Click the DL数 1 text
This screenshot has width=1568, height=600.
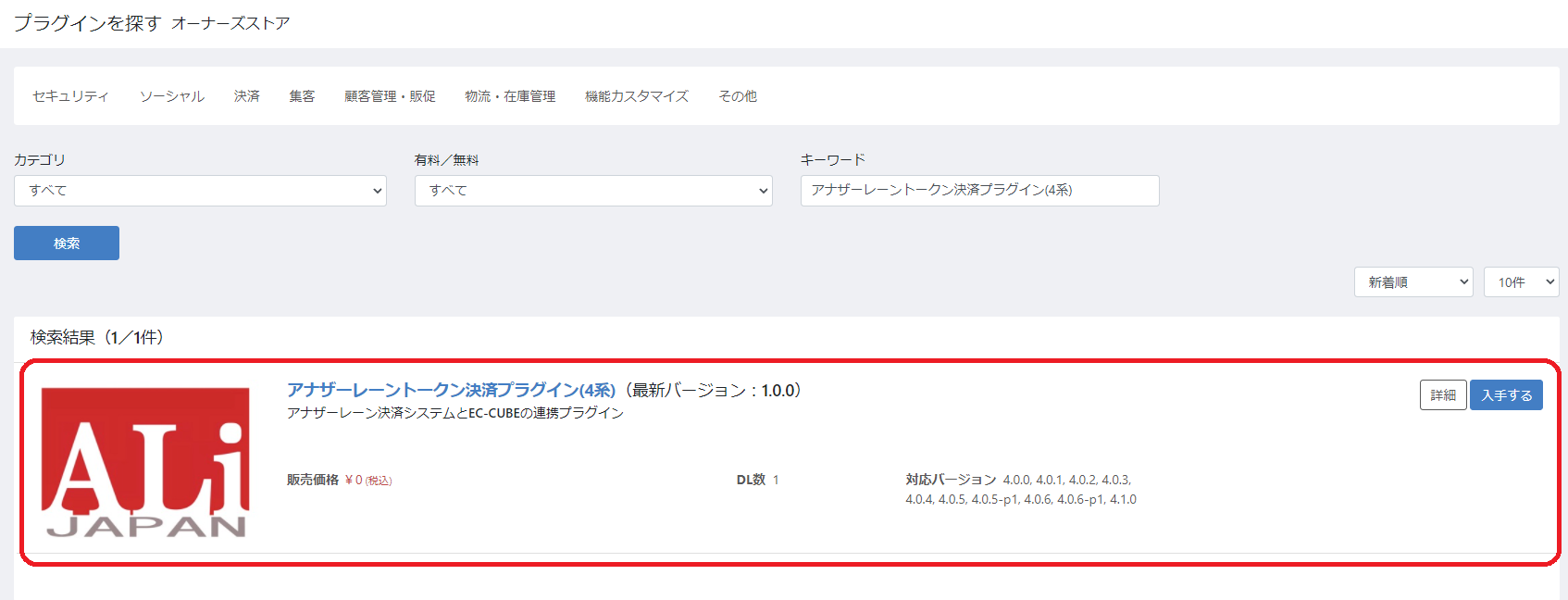[x=757, y=480]
